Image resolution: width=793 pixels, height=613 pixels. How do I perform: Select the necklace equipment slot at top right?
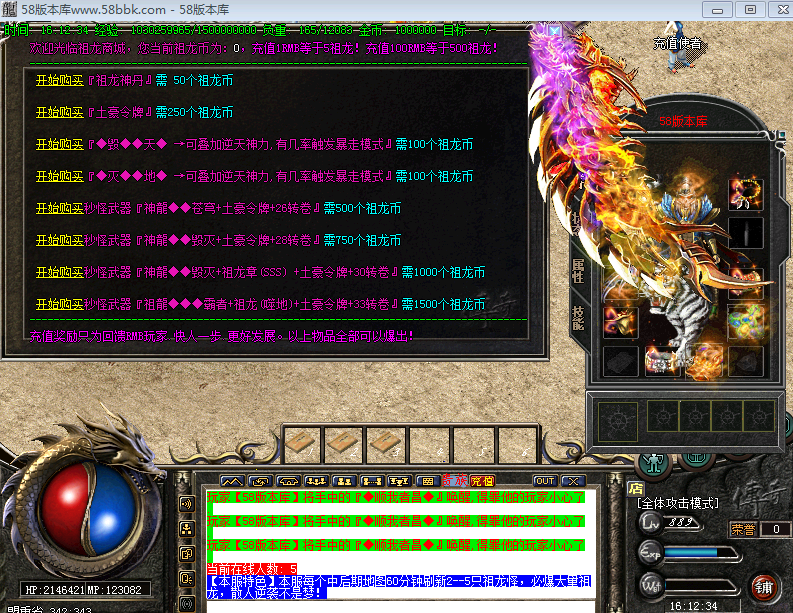(745, 194)
